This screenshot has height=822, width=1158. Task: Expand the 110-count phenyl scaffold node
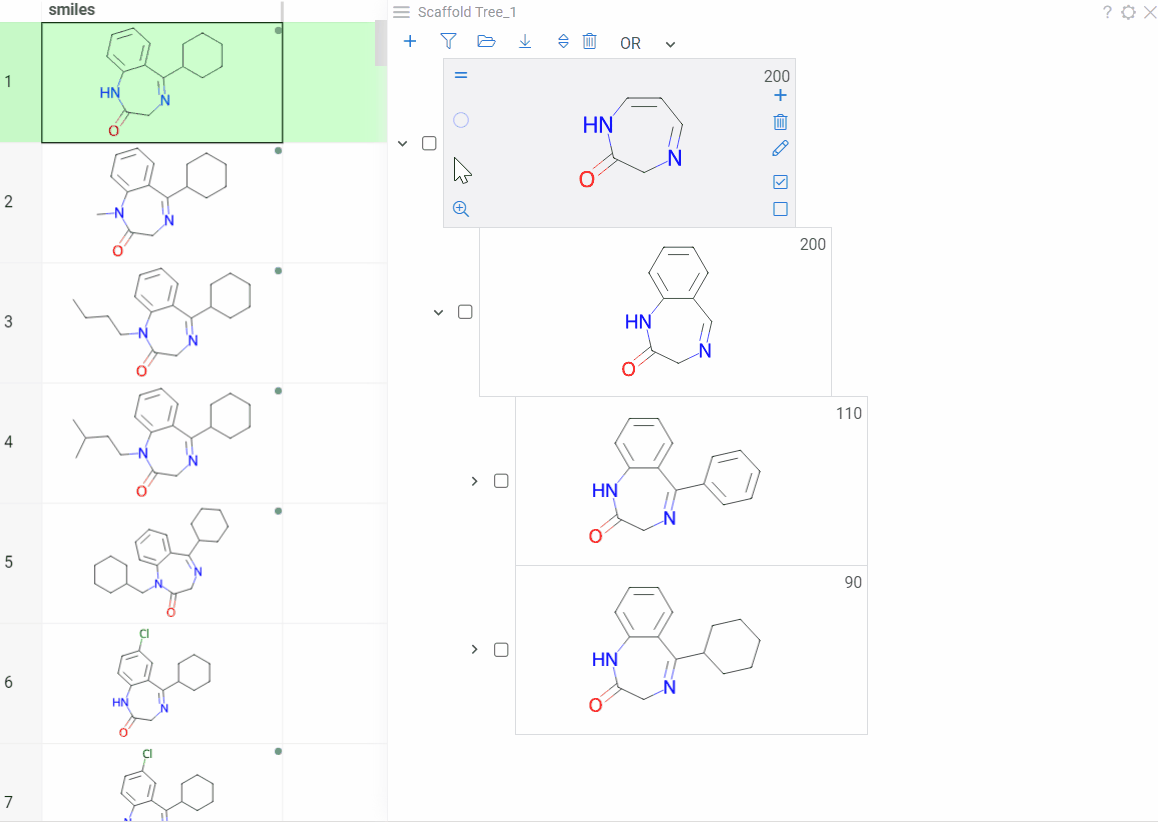[475, 481]
